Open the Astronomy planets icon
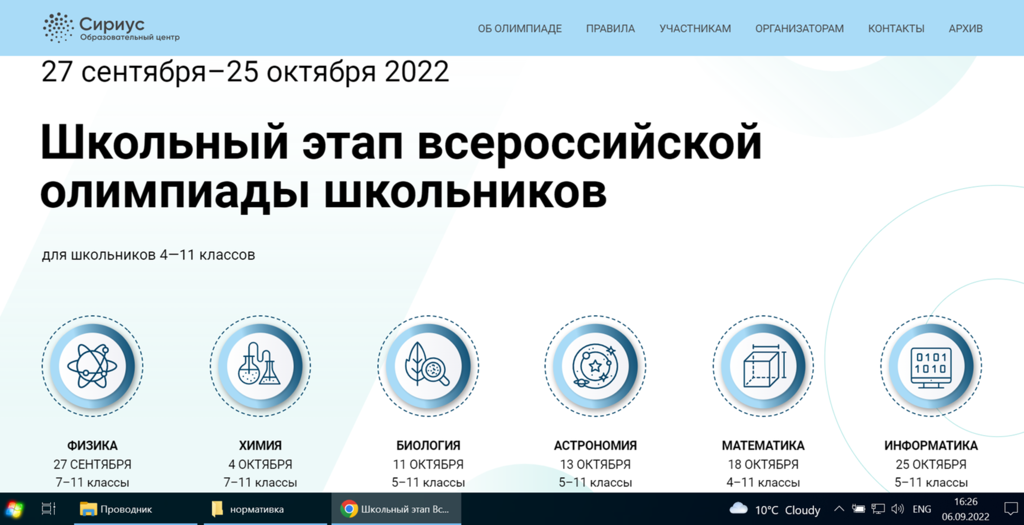The image size is (1024, 525). click(595, 366)
